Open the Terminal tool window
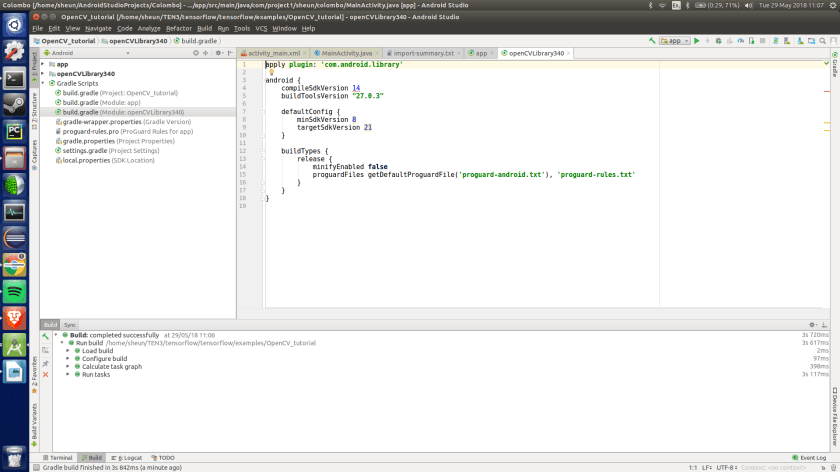The image size is (840, 472). (x=57, y=457)
